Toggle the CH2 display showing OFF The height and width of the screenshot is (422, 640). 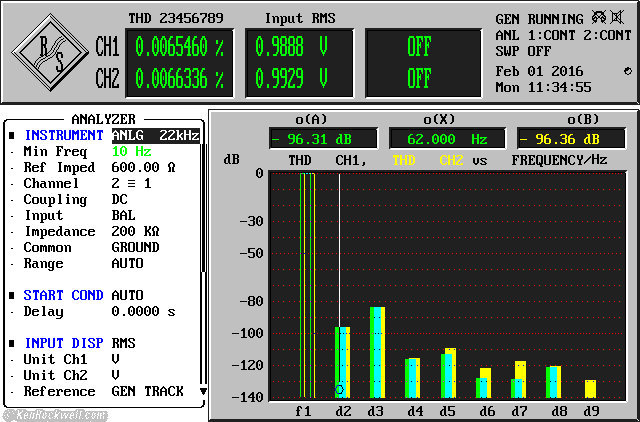(419, 79)
